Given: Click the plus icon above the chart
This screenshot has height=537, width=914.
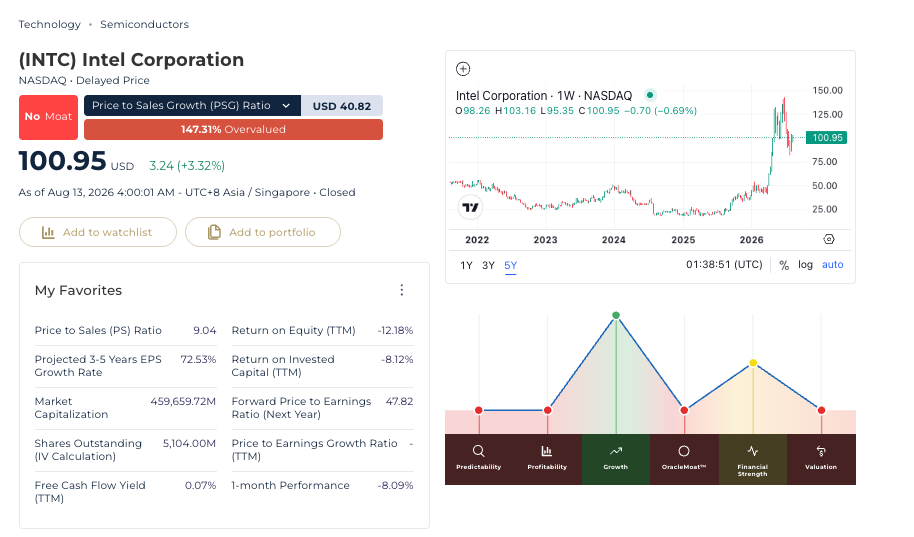Looking at the screenshot, I should [463, 69].
